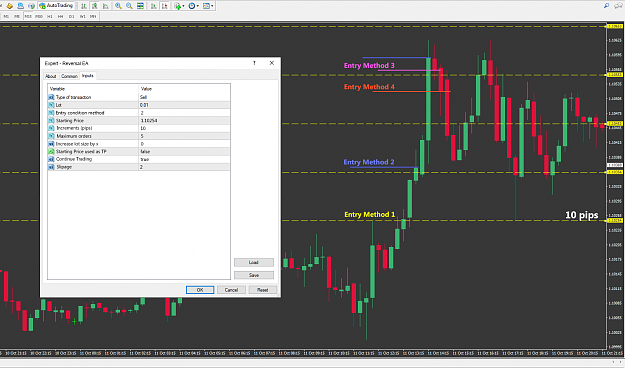Select the D1 timeframe
Image resolution: width=625 pixels, height=368 pixels.
click(71, 16)
